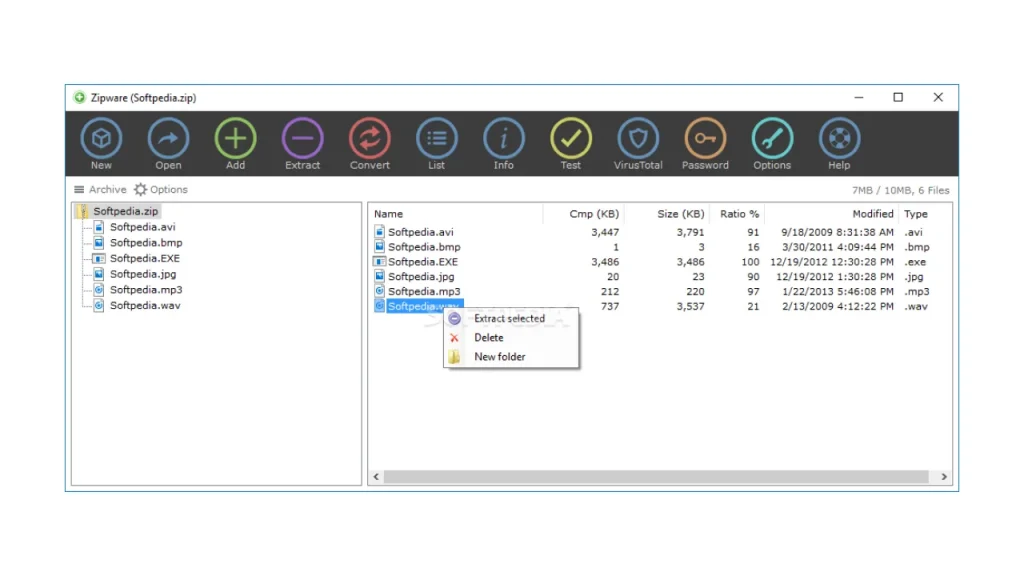Viewport: 1024px width, 576px height.
Task: Select Softpedia.zip root in the tree
Action: (125, 211)
